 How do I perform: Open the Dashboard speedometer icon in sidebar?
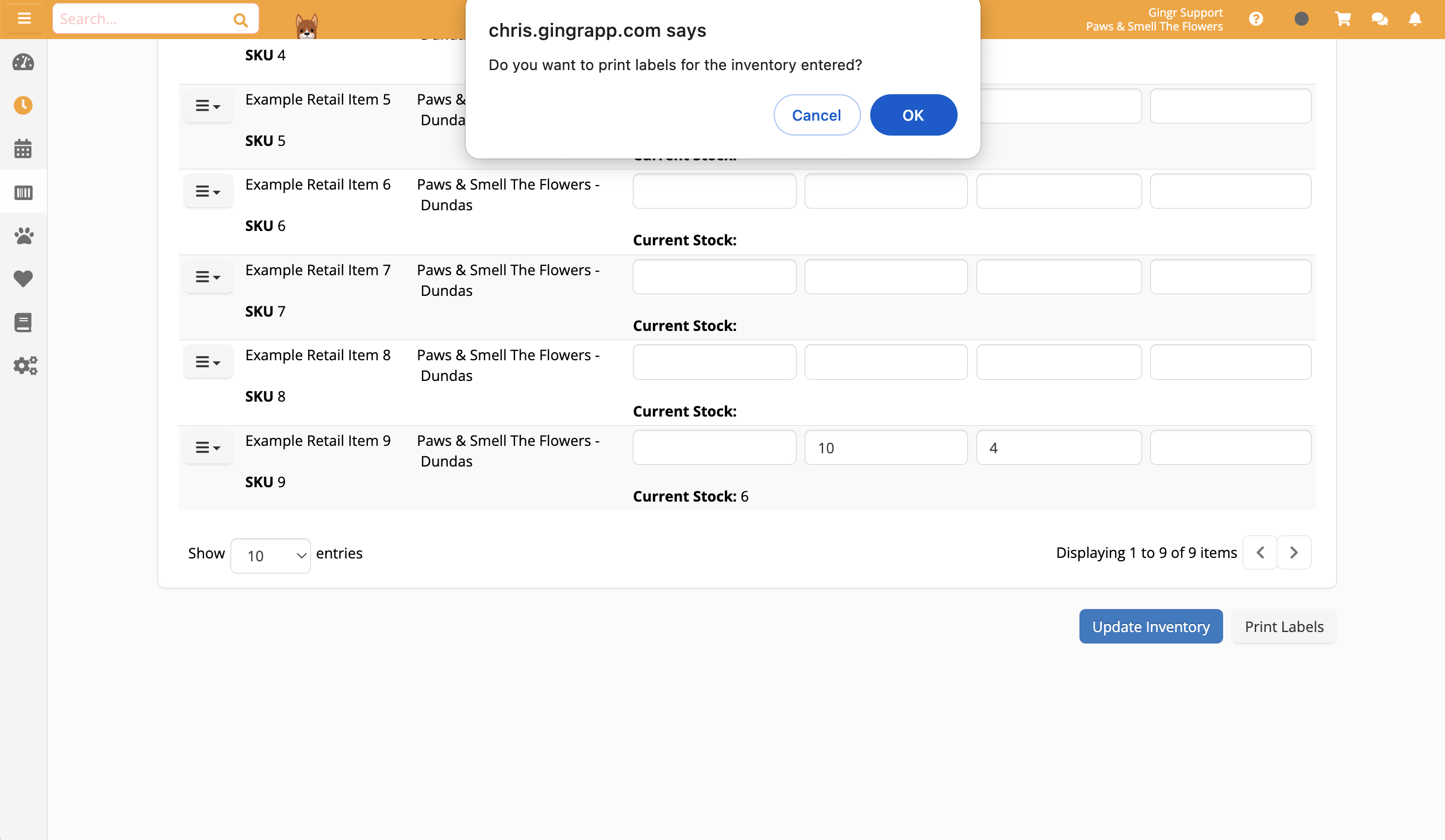pos(23,62)
